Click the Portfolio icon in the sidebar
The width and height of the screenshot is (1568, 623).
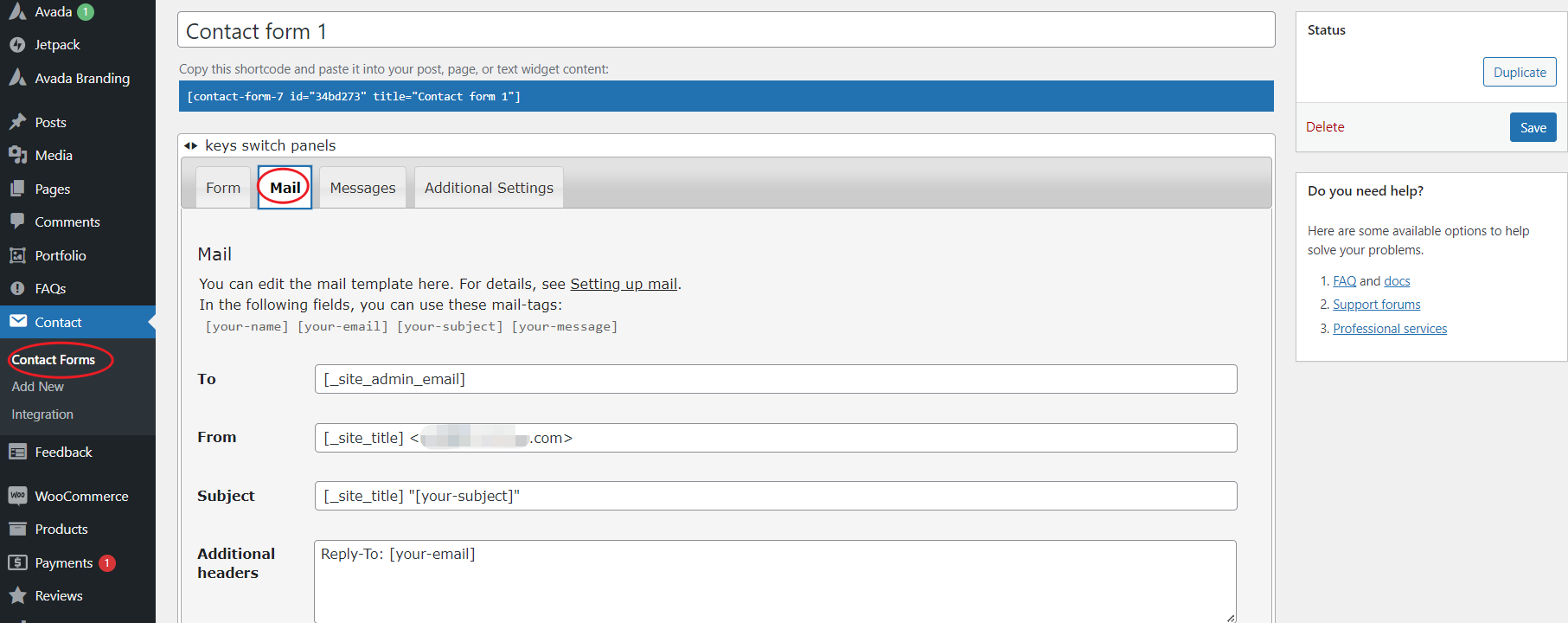pos(17,255)
